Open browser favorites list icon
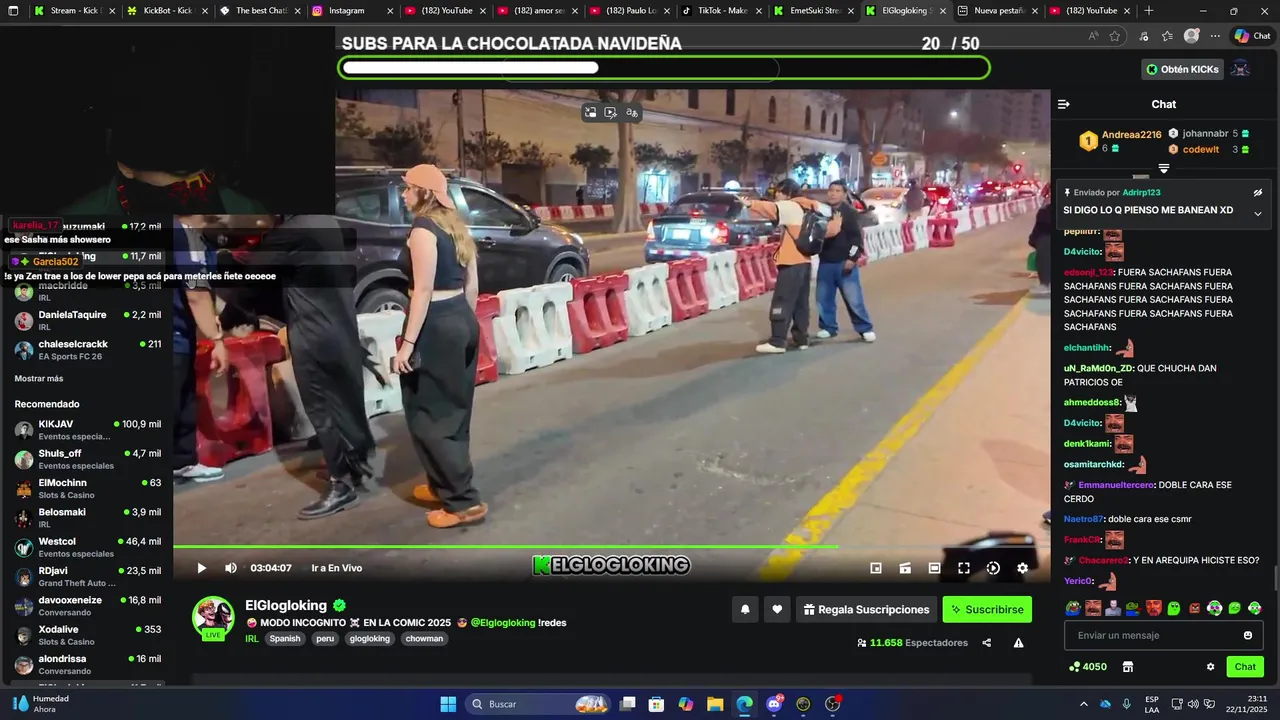The width and height of the screenshot is (1280, 720). coord(1167,36)
